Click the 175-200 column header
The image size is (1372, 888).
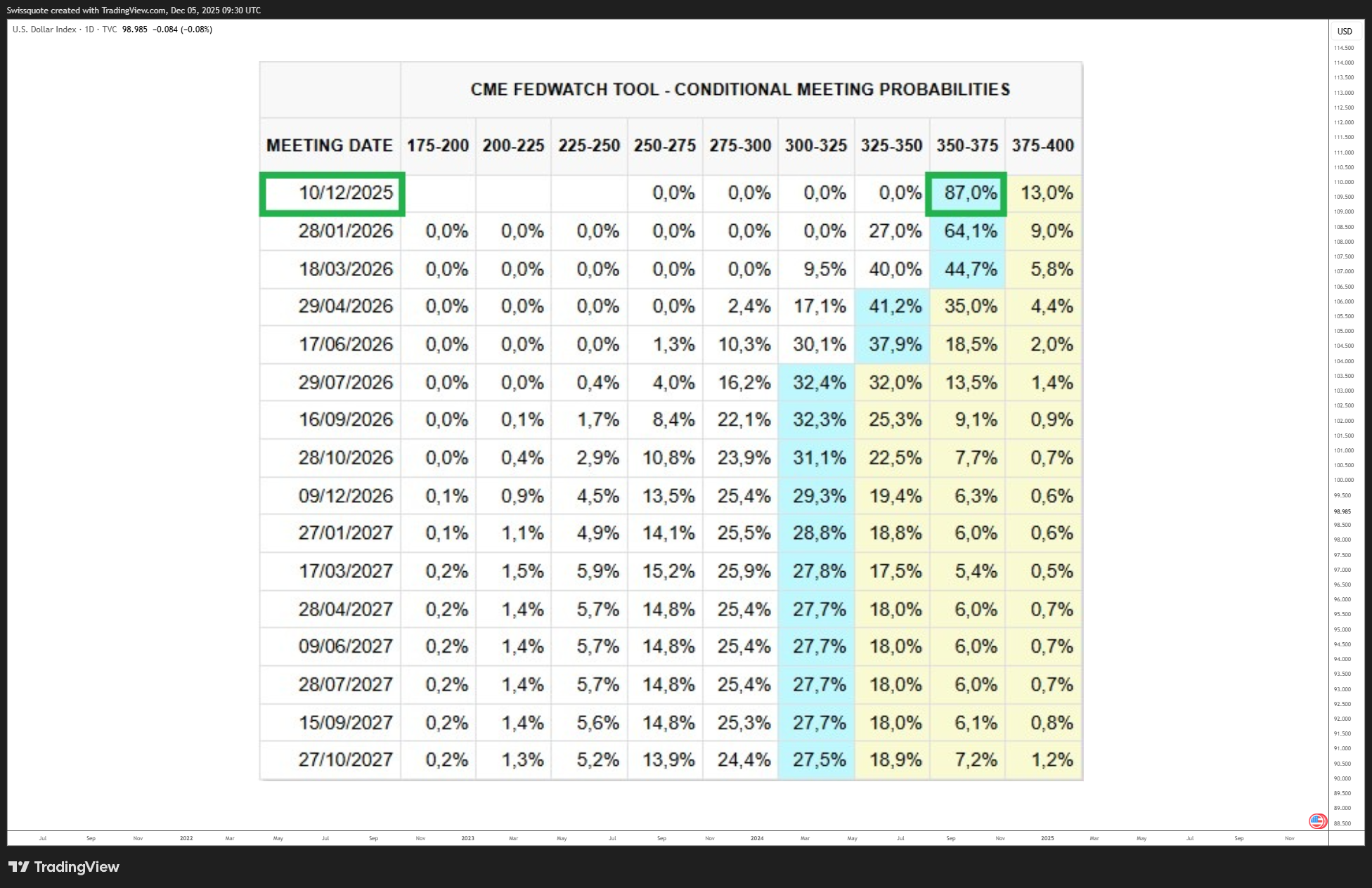tap(438, 145)
